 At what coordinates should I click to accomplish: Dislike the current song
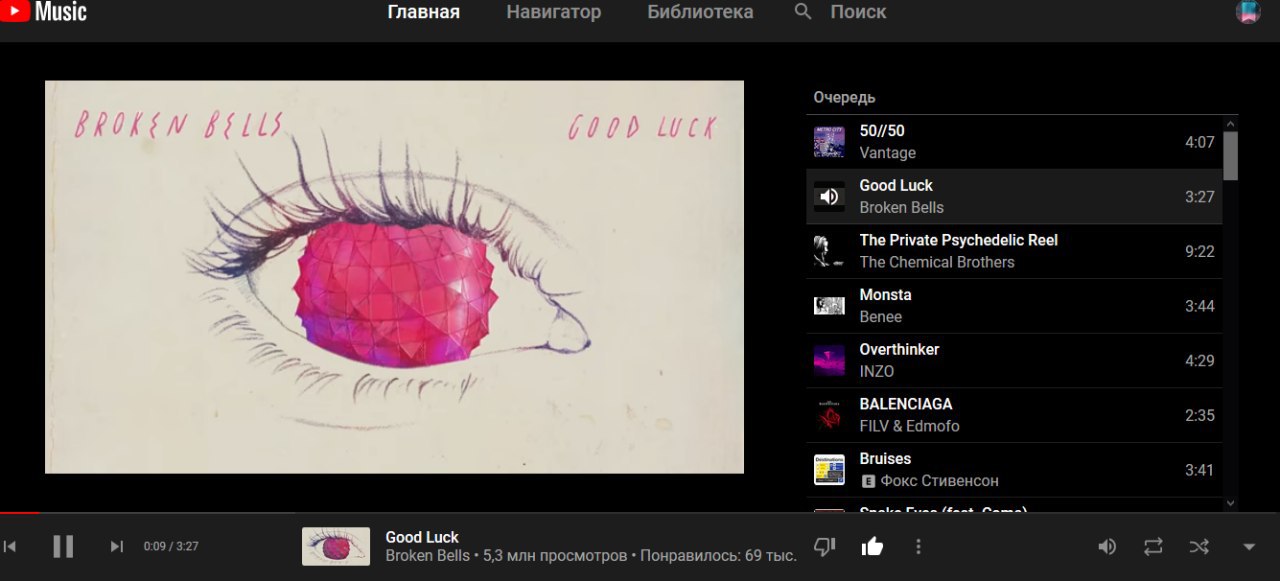pos(825,546)
